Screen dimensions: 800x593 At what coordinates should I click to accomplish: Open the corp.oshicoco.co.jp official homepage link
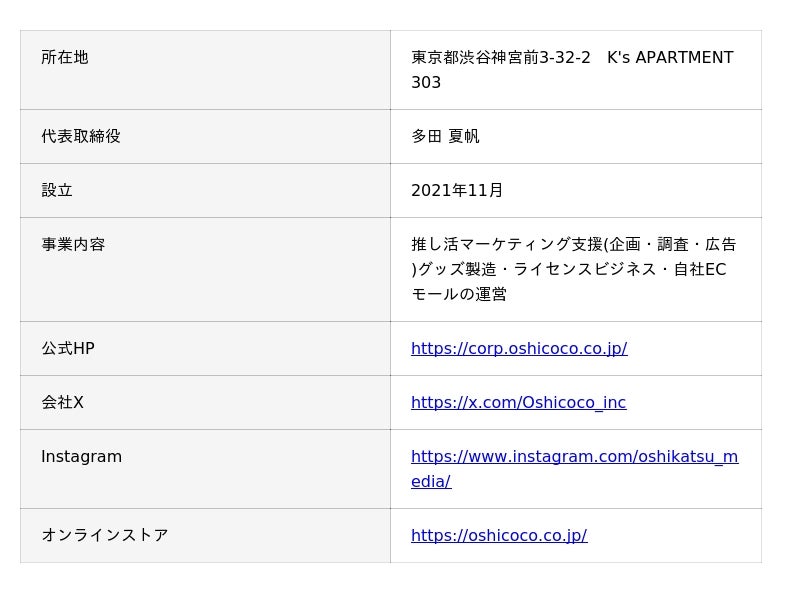pos(518,348)
